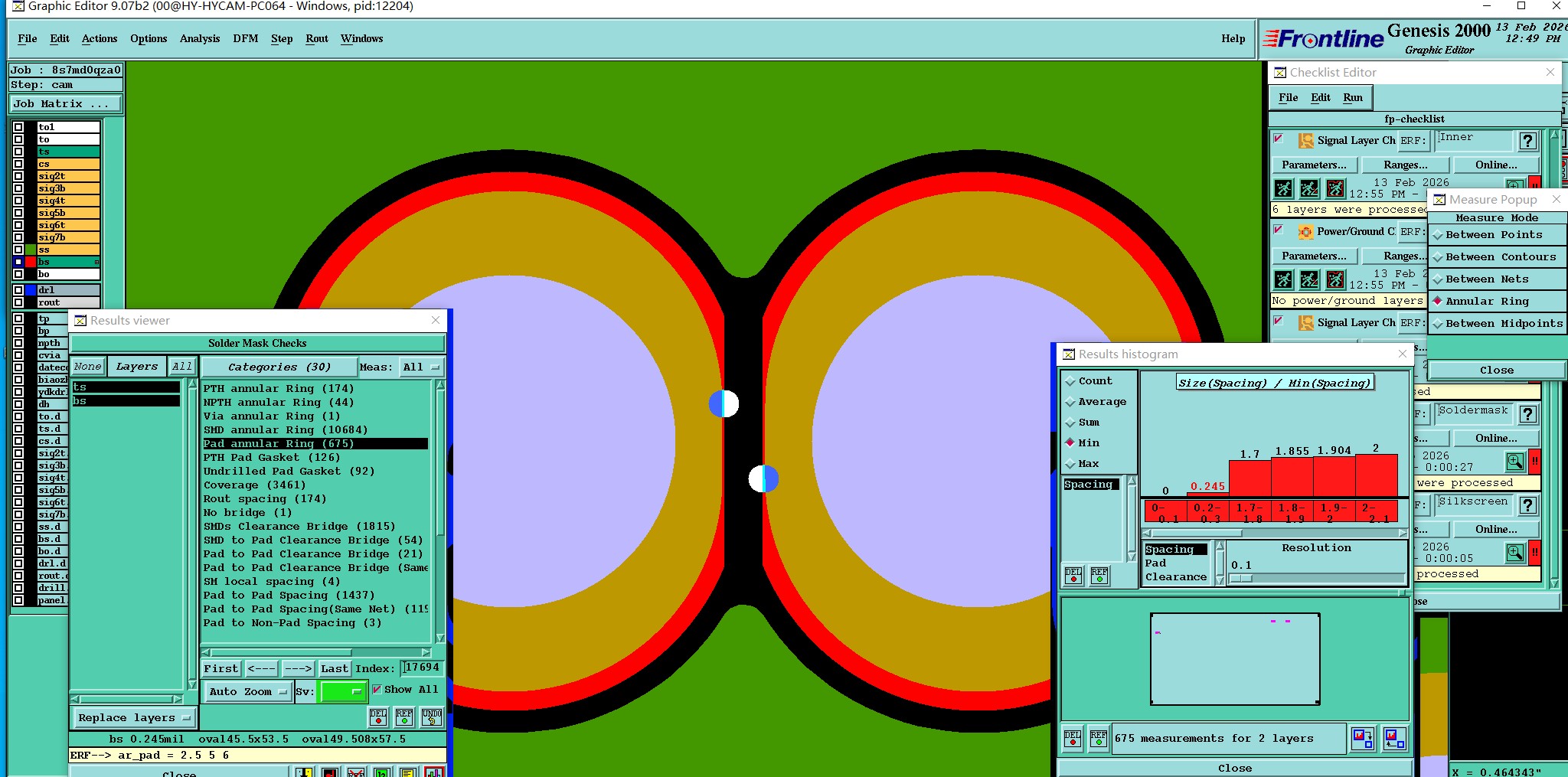
Task: Click second runner icon under Inner signal check
Action: [1310, 188]
